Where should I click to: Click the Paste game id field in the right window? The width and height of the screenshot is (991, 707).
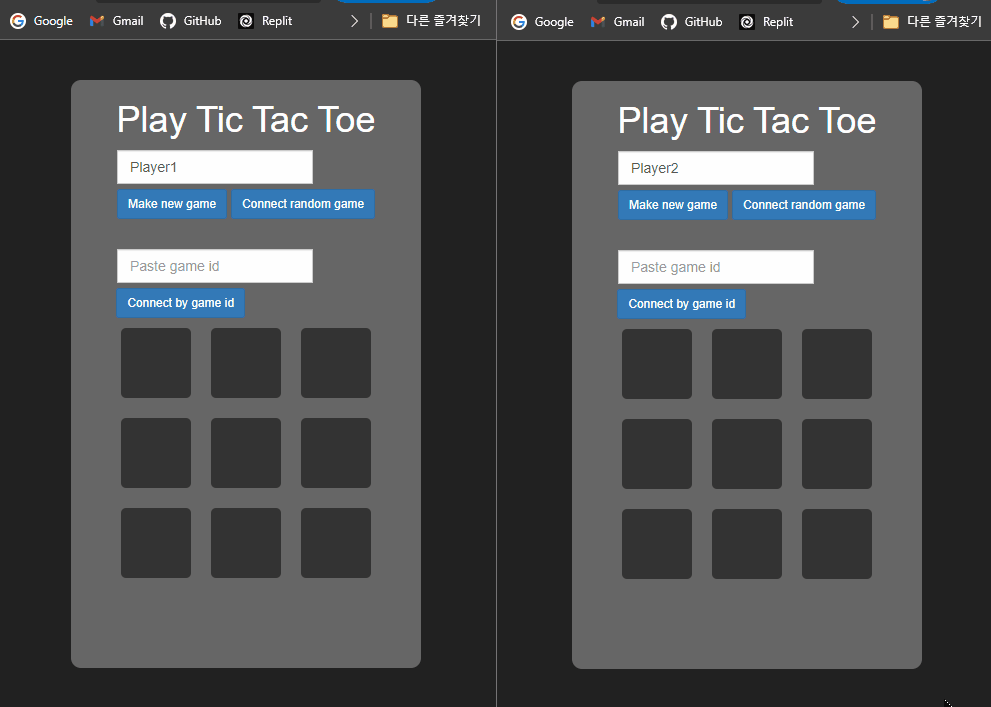(715, 267)
